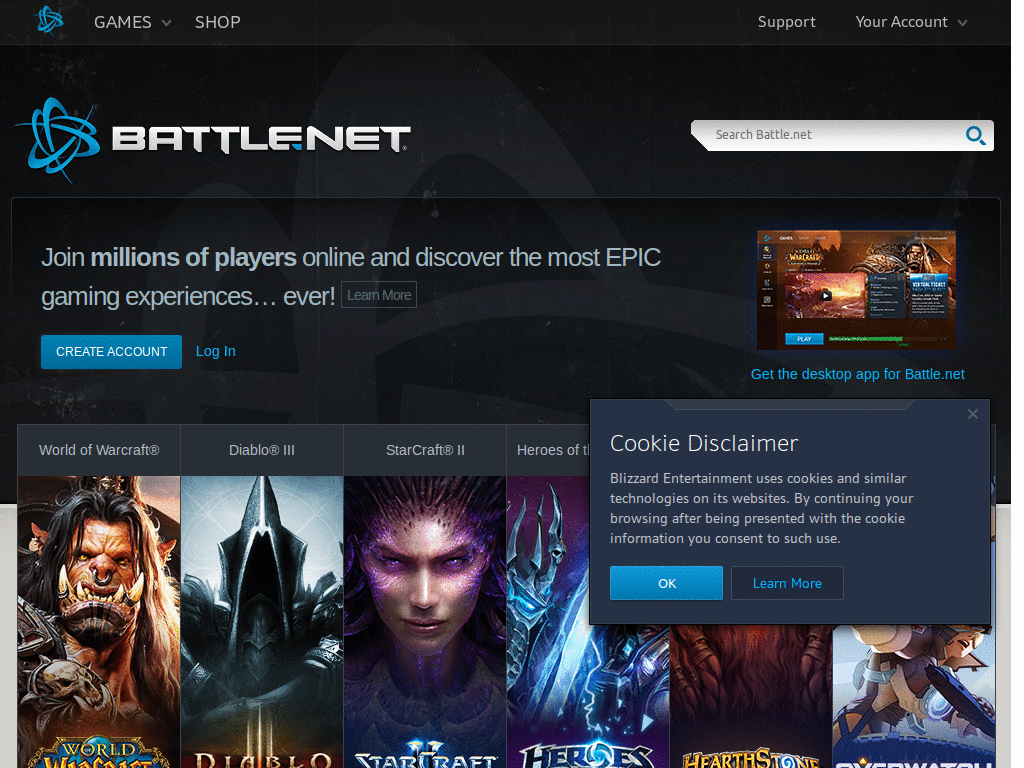Screen dimensions: 1024x768
Task: Open the Get the desktop app link
Action: click(x=857, y=373)
